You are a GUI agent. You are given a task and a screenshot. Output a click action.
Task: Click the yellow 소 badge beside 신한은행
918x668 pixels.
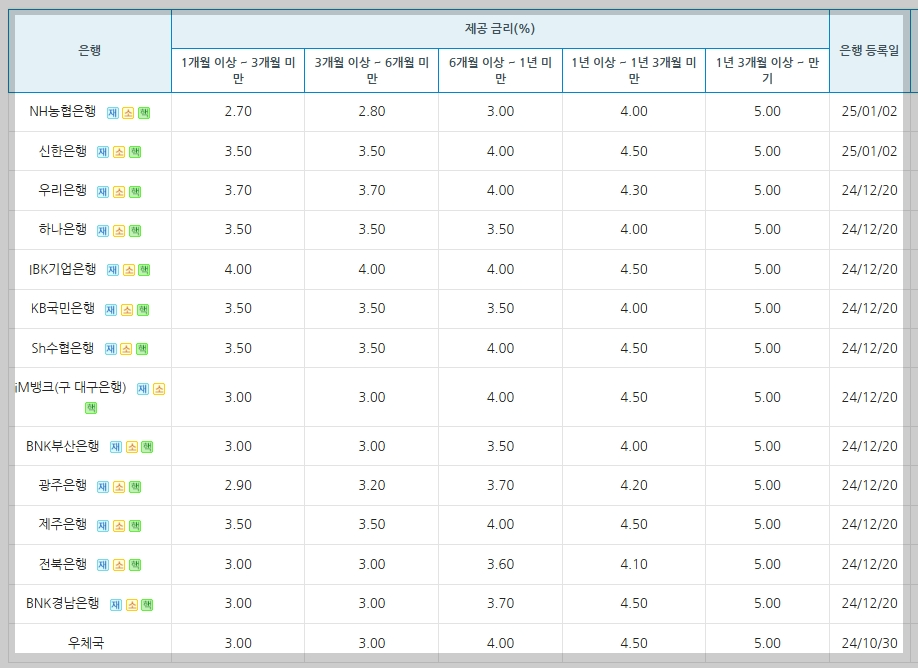119,152
